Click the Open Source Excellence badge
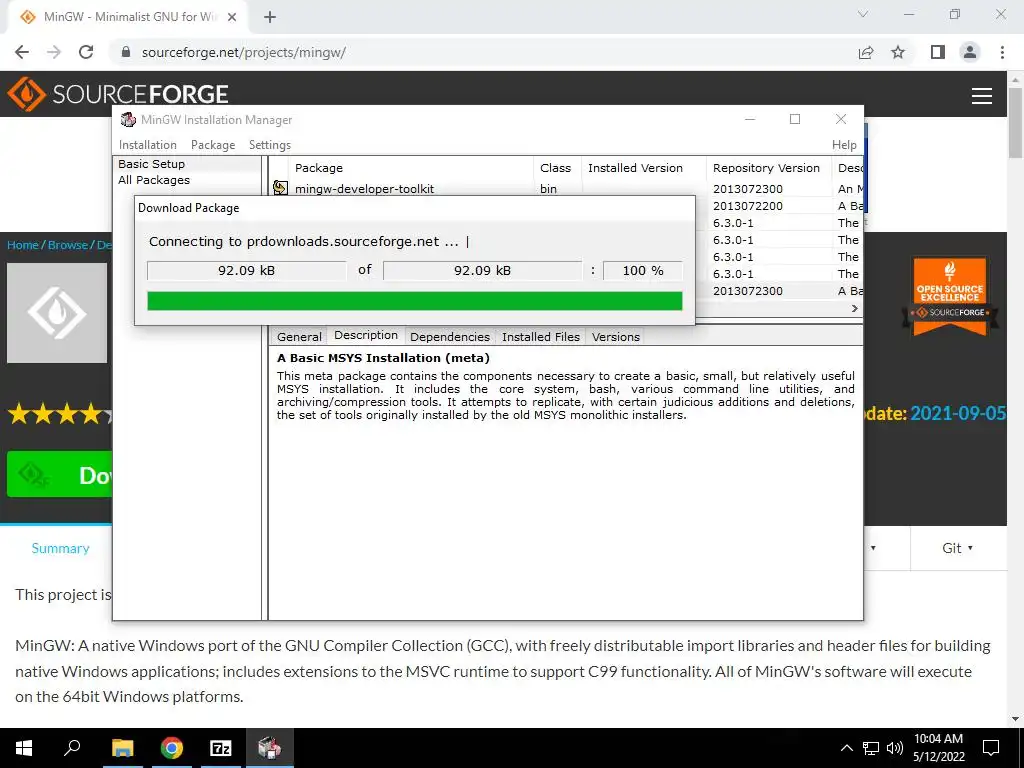Screen dimensions: 1024x768 [x=950, y=296]
